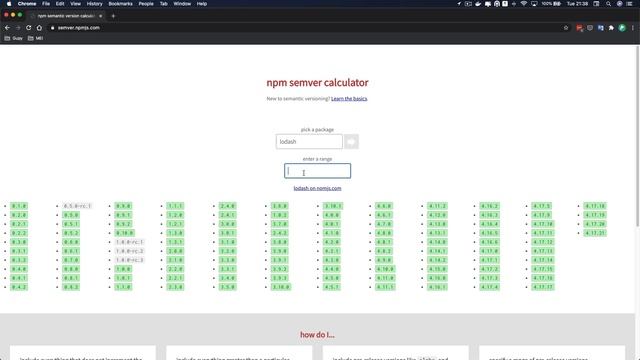Viewport: 640px width, 360px height.
Task: Open the green Chrome profile avatar
Action: pos(622,28)
